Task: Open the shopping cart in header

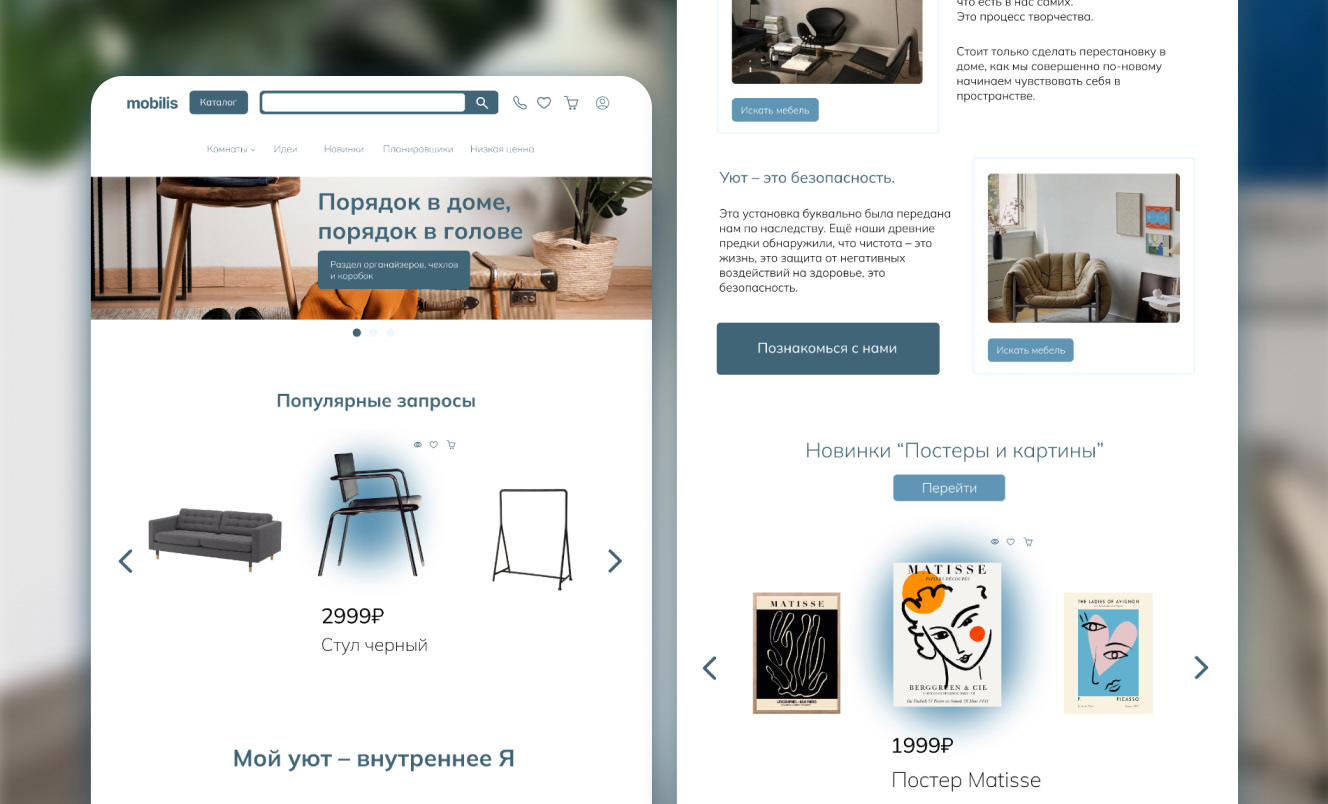Action: coord(572,103)
